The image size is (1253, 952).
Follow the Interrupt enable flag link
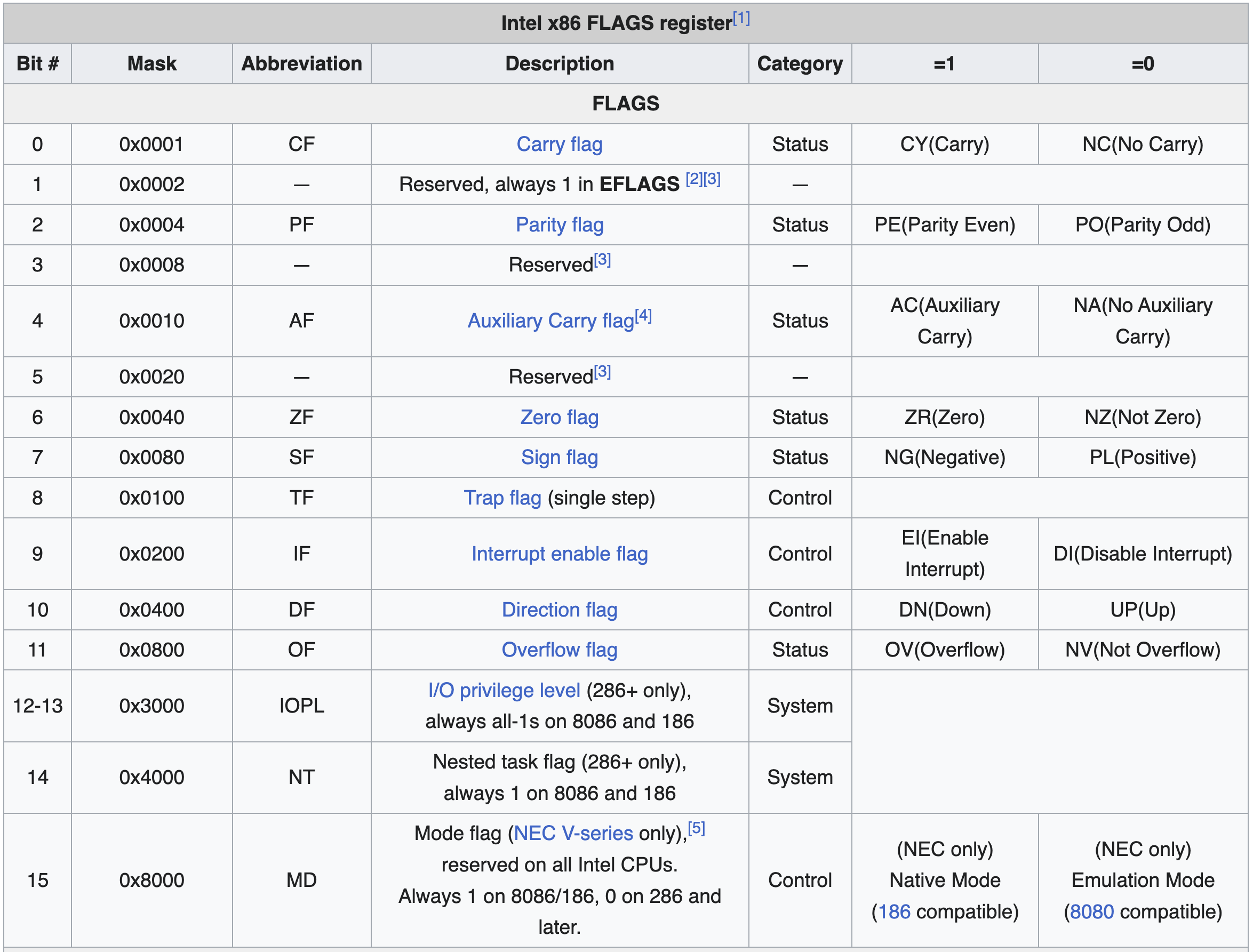(559, 554)
